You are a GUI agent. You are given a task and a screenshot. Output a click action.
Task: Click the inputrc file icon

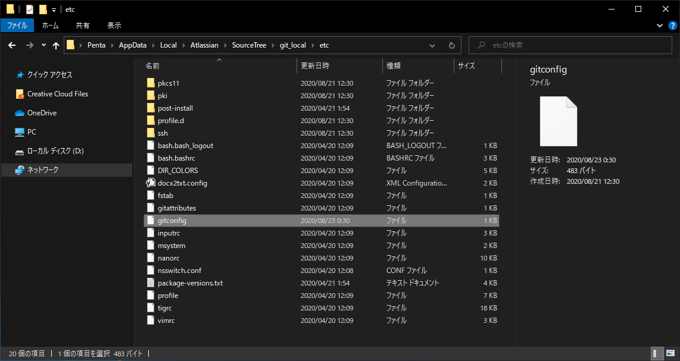[150, 233]
